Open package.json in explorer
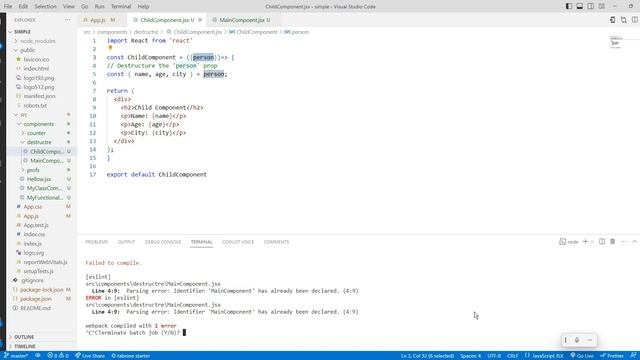 point(36,299)
